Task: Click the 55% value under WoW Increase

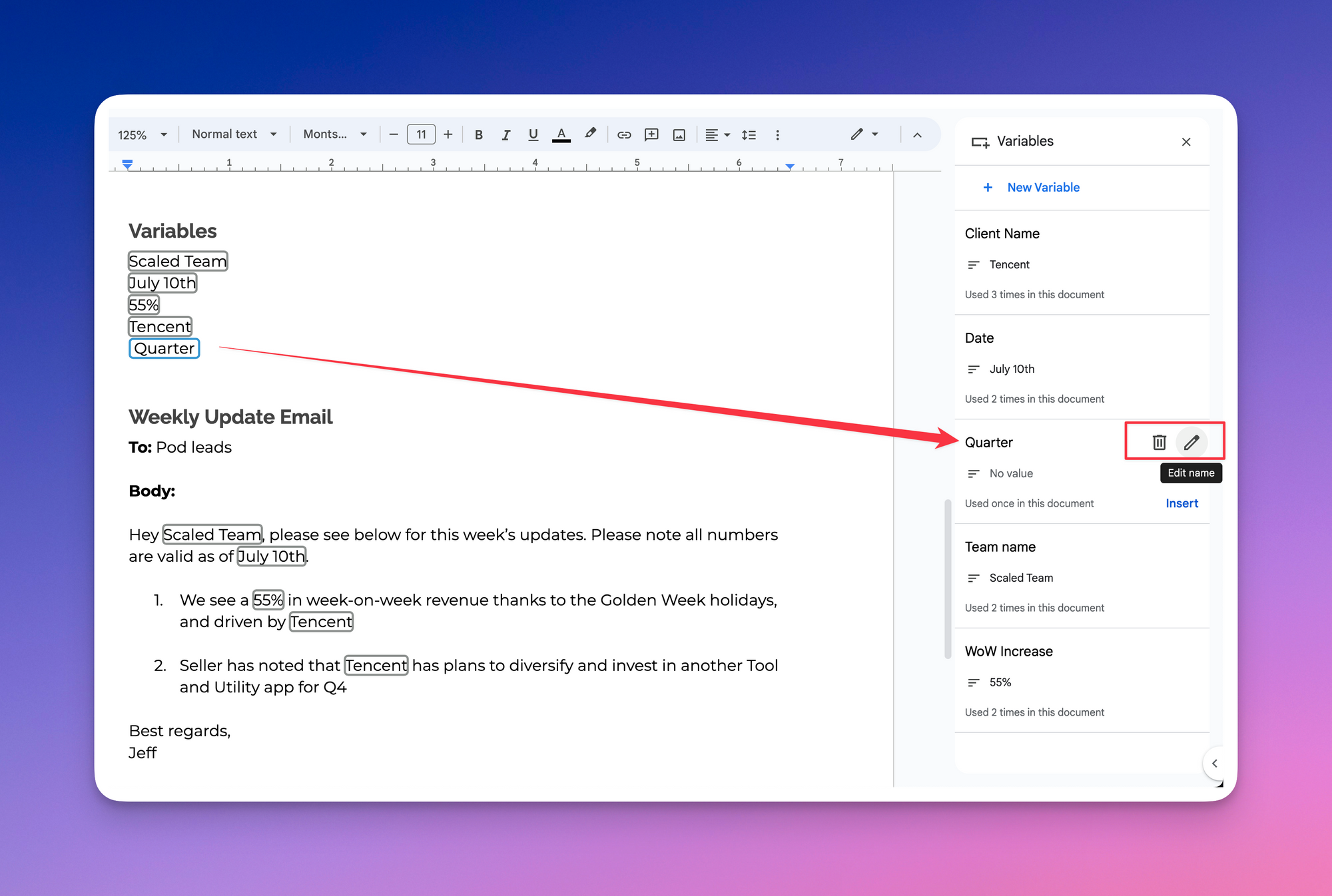Action: click(1000, 683)
